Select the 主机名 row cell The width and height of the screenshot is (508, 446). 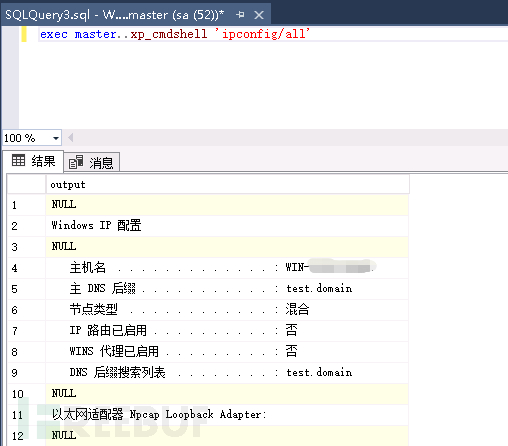(x=227, y=268)
